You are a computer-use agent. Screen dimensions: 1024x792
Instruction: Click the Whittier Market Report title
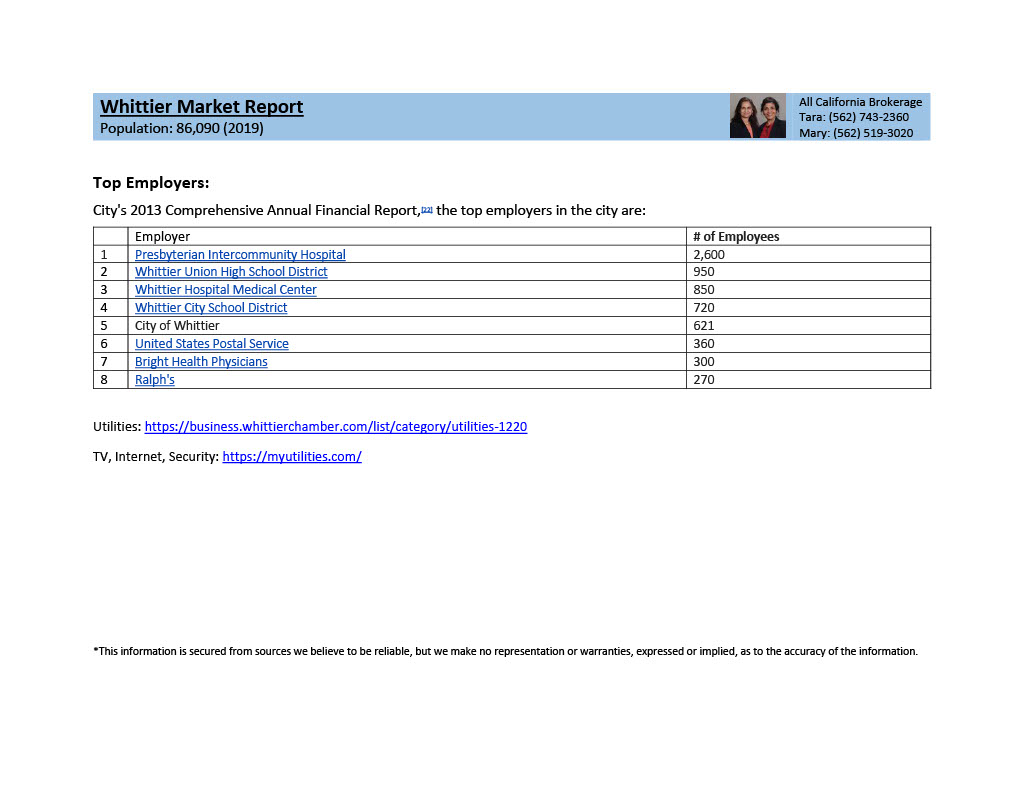click(x=201, y=106)
